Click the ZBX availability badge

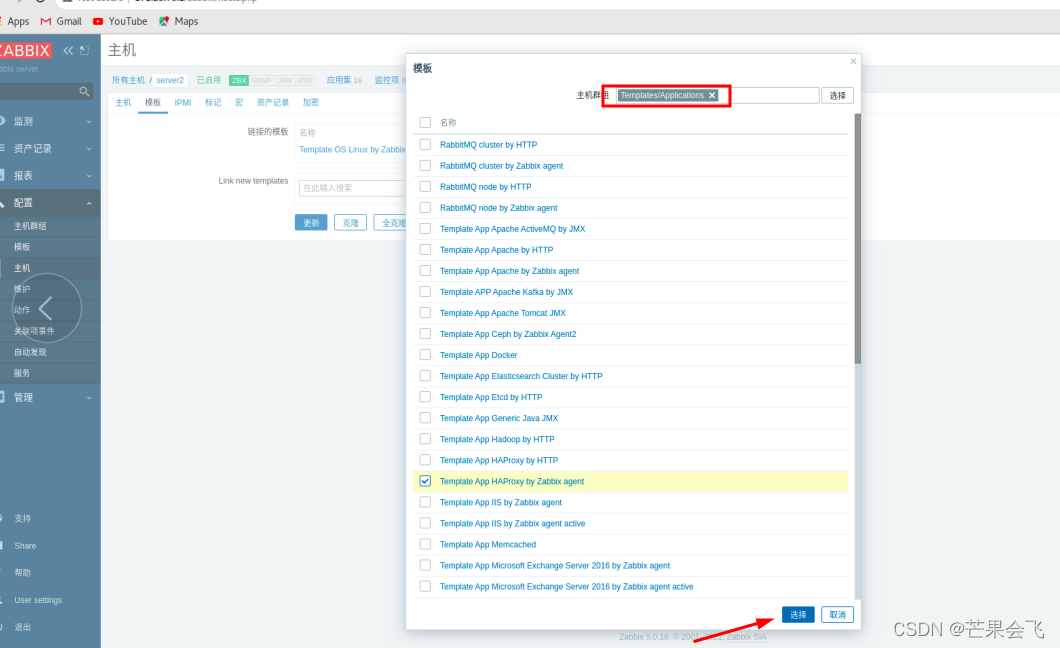[x=239, y=80]
